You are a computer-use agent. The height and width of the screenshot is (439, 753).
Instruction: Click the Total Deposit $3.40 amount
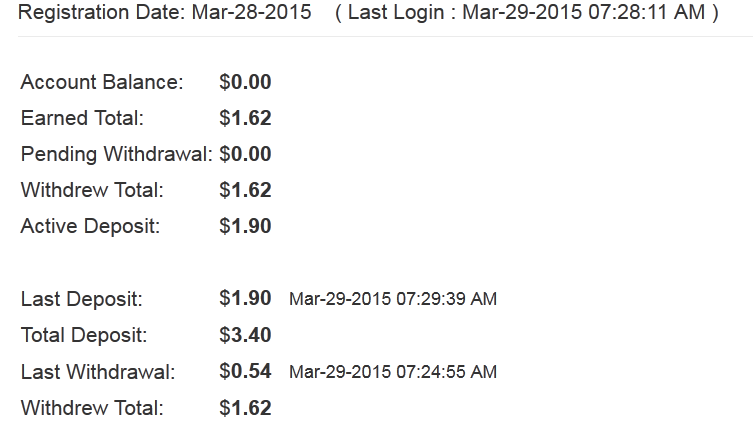245,335
